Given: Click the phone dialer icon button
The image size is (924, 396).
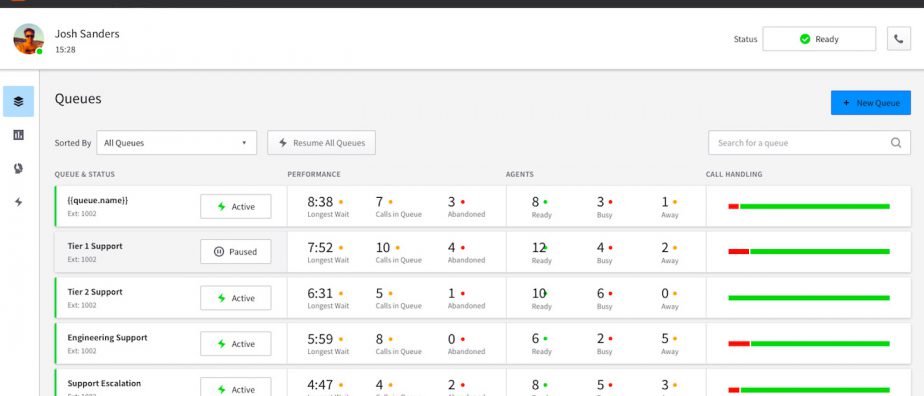Looking at the screenshot, I should (899, 39).
